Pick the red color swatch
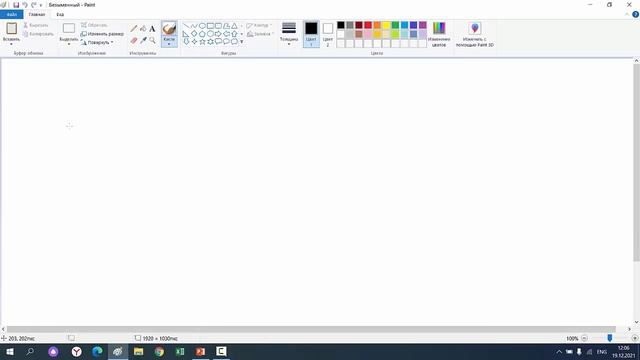This screenshot has width=640, height=360. (368, 25)
